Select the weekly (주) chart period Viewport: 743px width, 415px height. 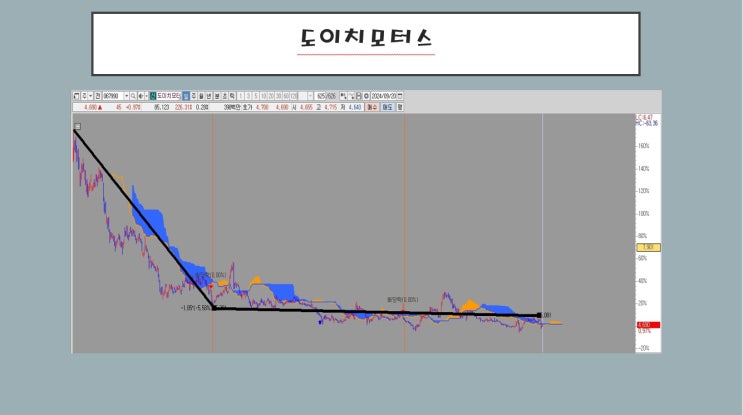click(x=194, y=96)
